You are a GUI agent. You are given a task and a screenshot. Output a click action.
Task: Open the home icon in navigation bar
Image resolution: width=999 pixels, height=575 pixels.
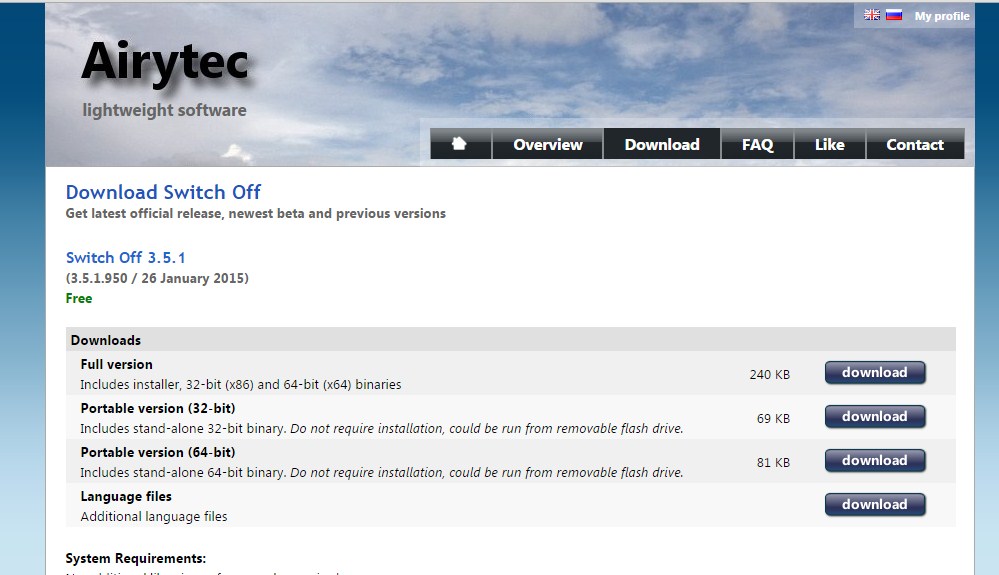460,144
